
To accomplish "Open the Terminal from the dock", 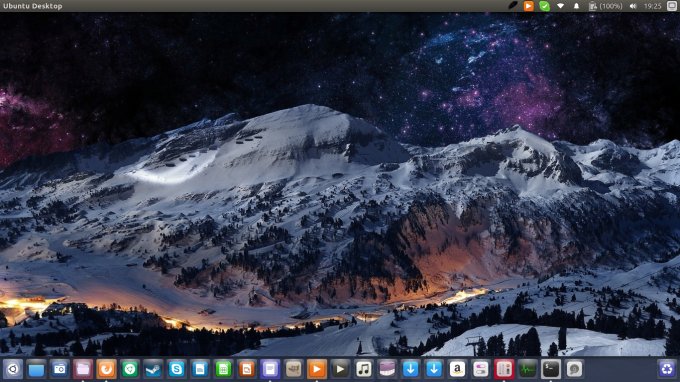I will click(552, 369).
